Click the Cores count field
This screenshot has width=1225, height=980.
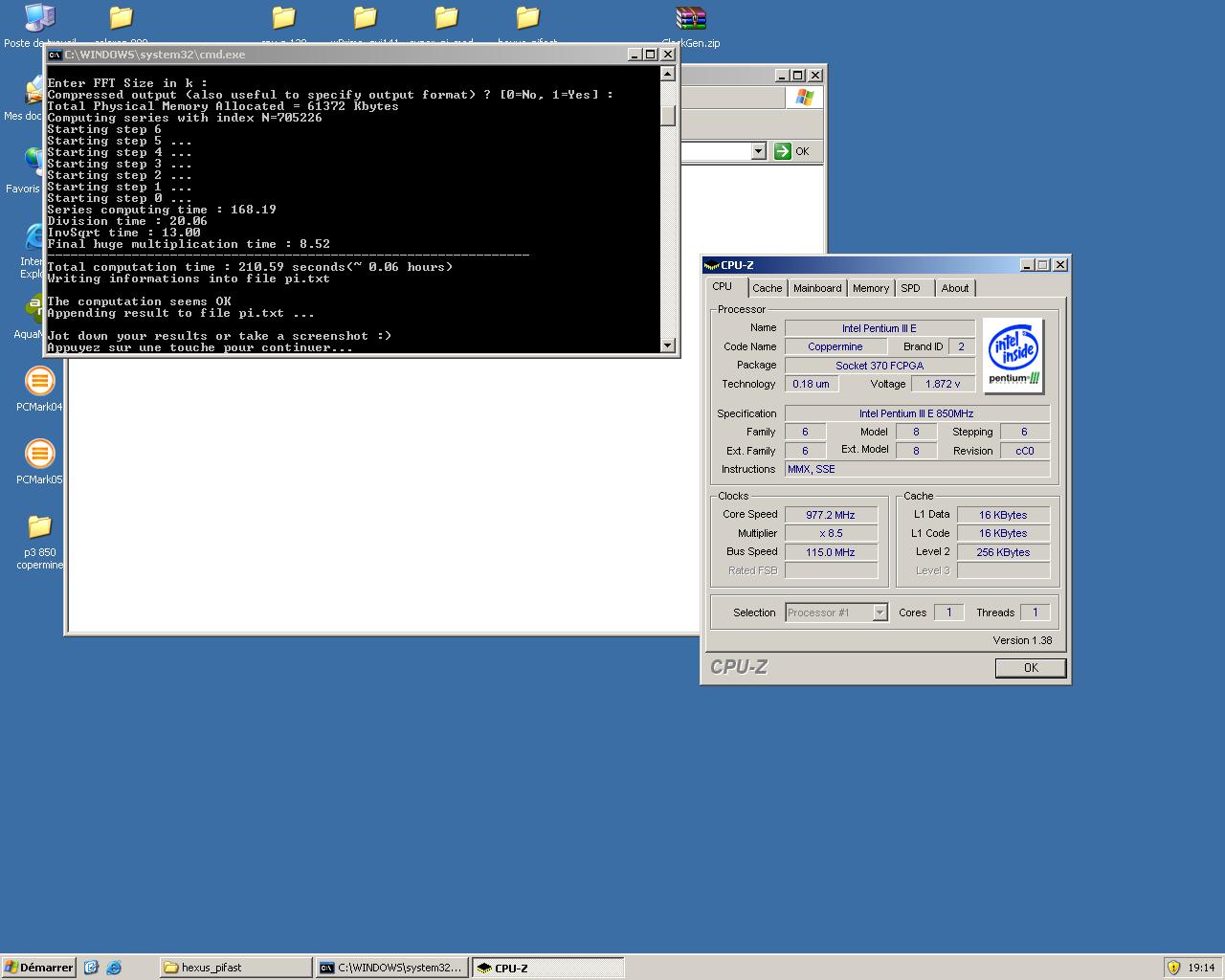click(x=948, y=612)
